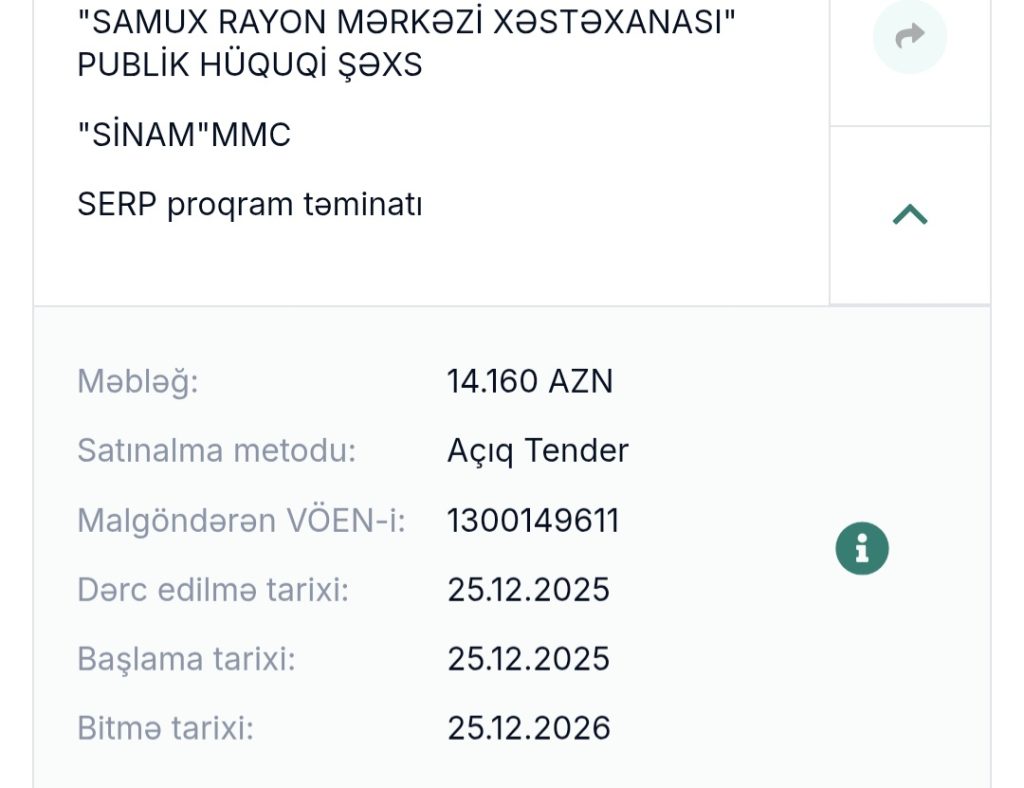1024x788 pixels.
Task: Click the "Məbləğ:" field label
Action: click(x=138, y=381)
